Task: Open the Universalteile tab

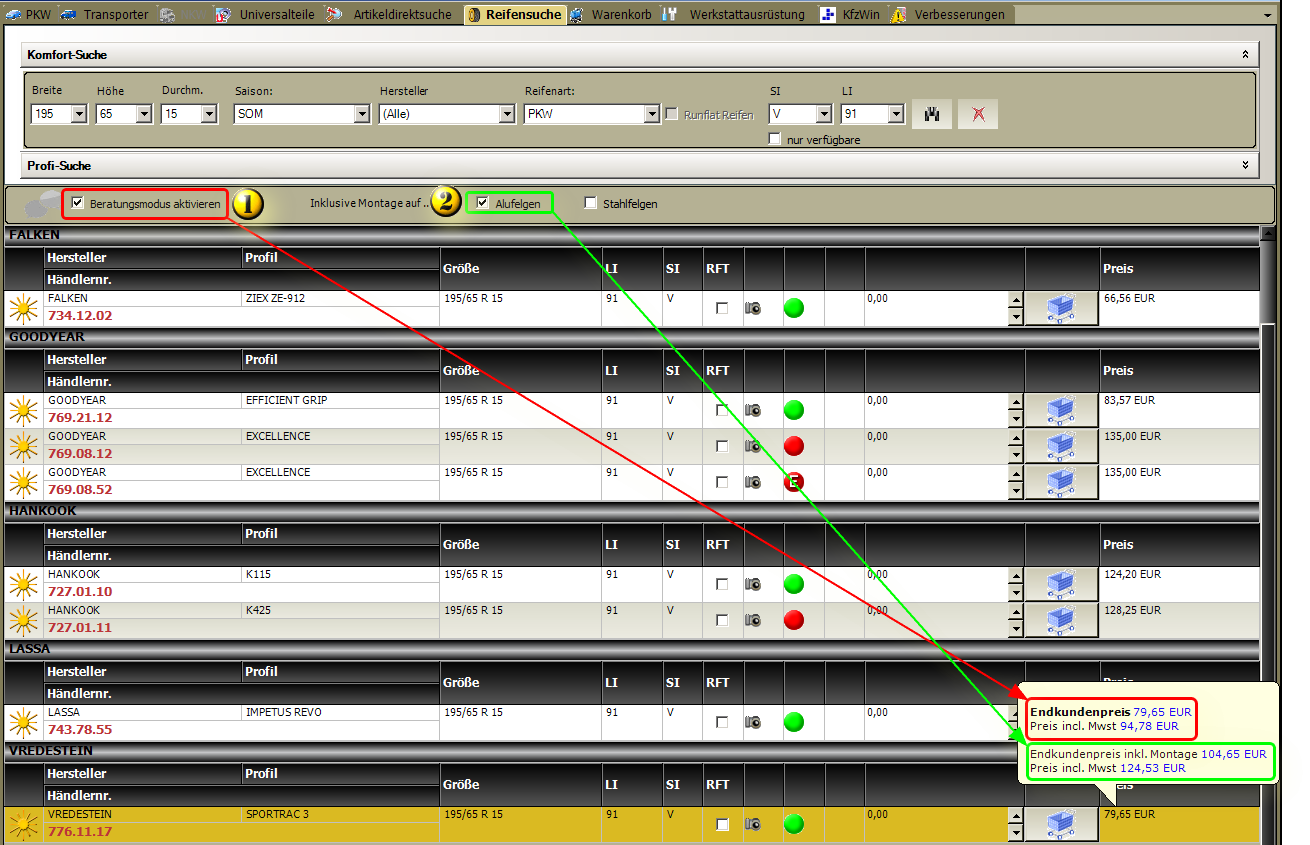Action: pyautogui.click(x=266, y=15)
